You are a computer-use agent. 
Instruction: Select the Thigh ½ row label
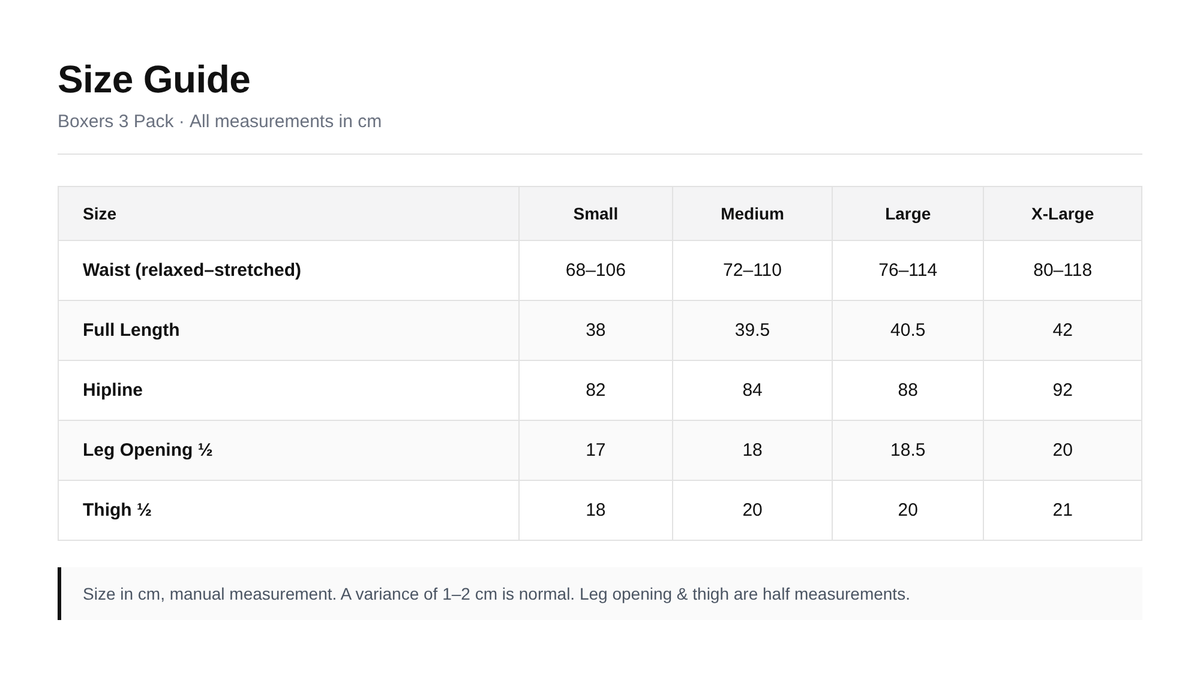pos(117,510)
